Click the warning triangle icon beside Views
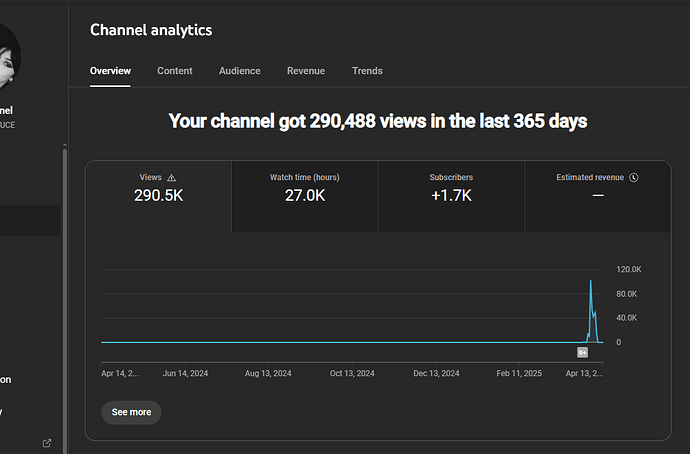Screen dimensions: 690x454 pyautogui.click(x=172, y=178)
